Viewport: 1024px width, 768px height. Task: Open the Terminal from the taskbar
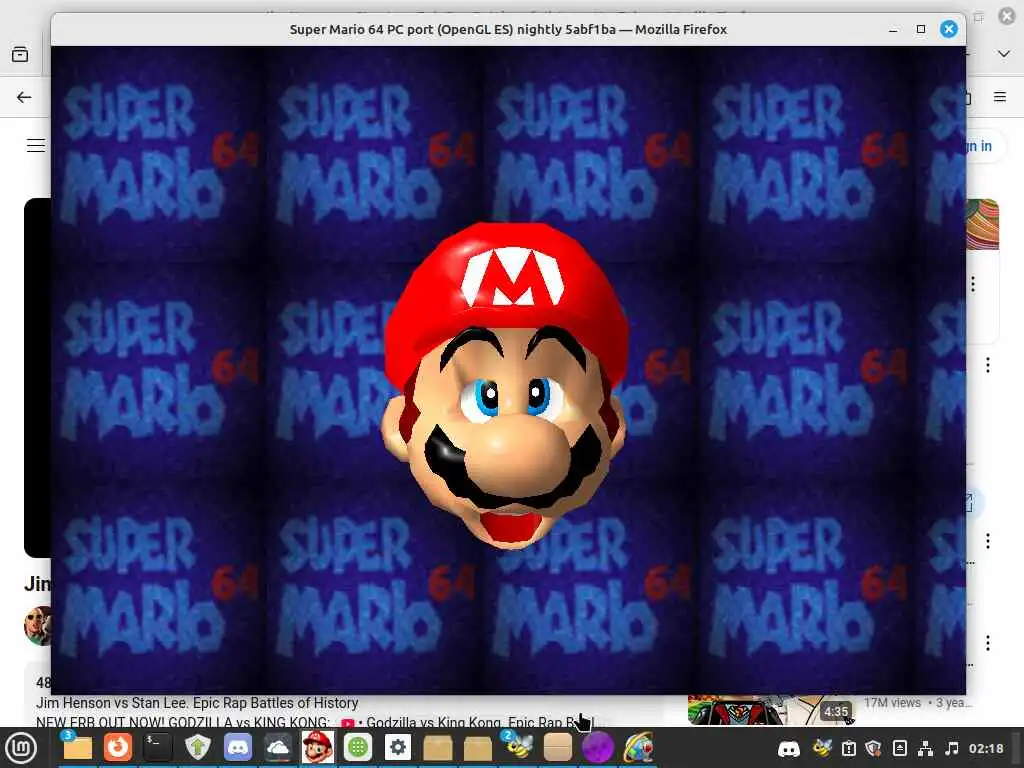pos(157,747)
